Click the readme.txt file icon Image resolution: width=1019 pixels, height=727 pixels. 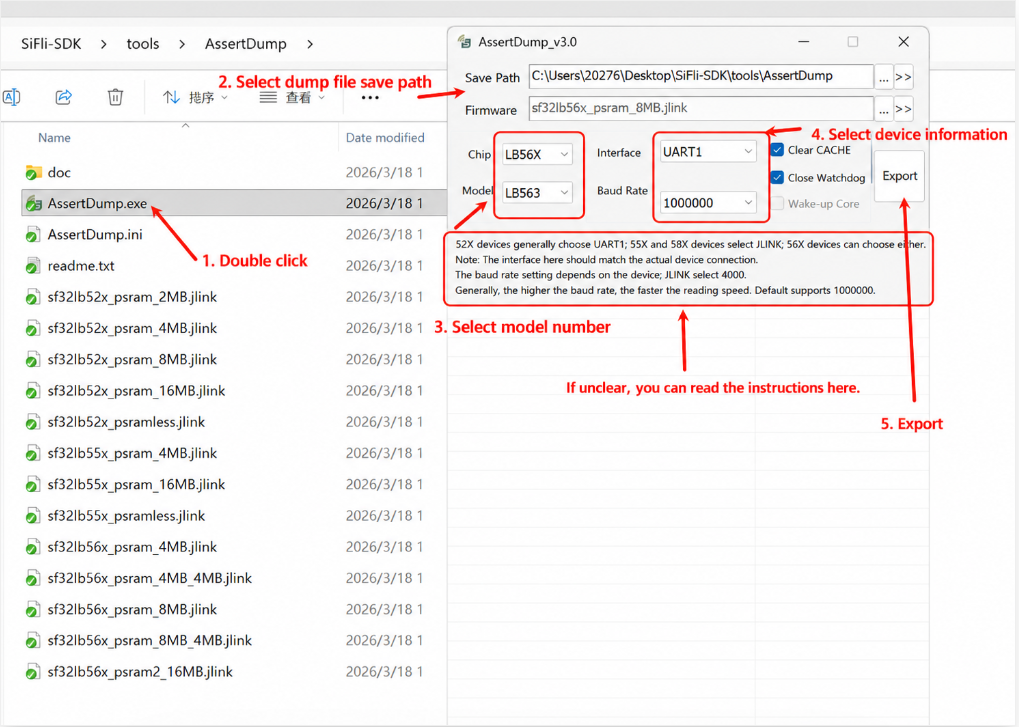pyautogui.click(x=32, y=266)
